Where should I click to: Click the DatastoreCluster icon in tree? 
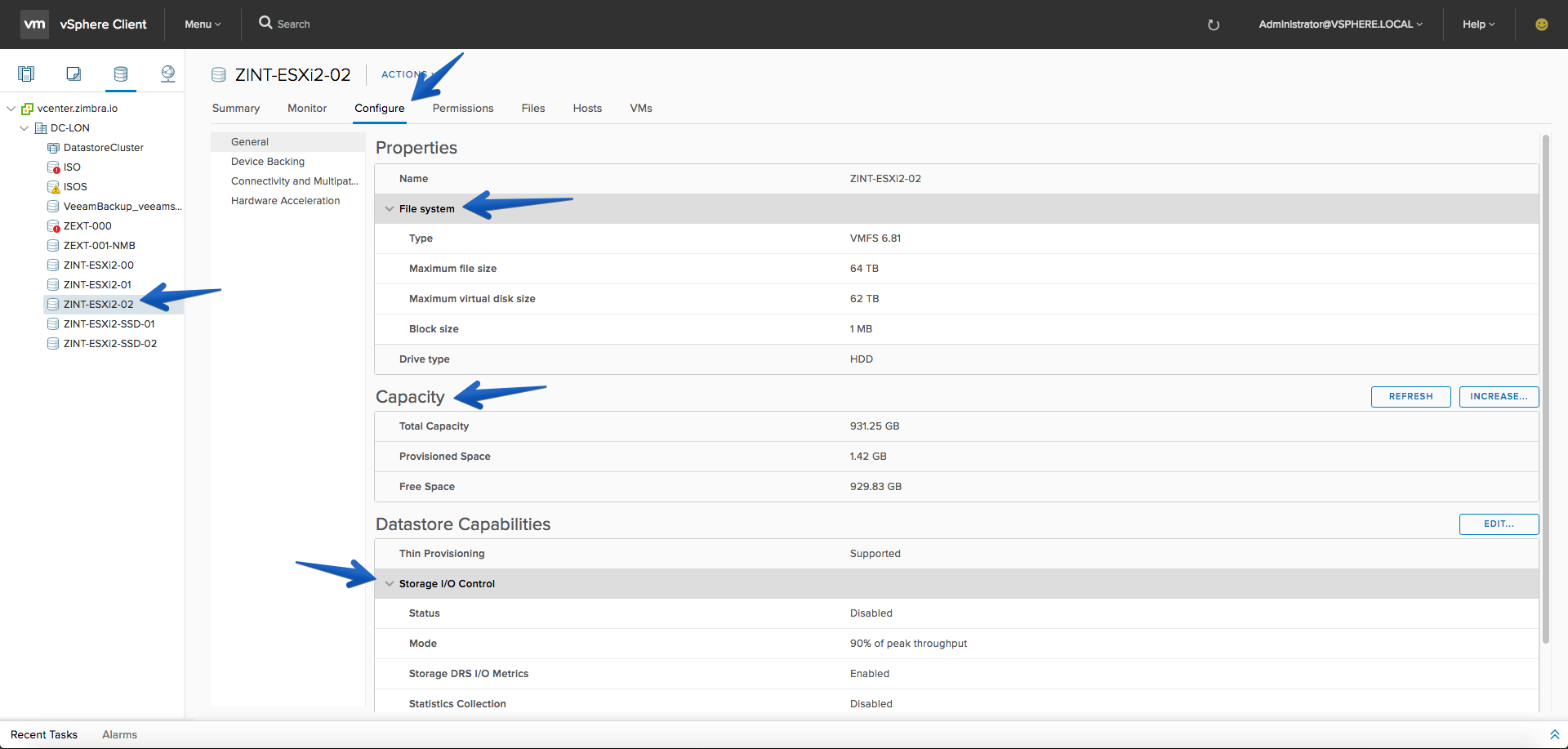coord(53,148)
